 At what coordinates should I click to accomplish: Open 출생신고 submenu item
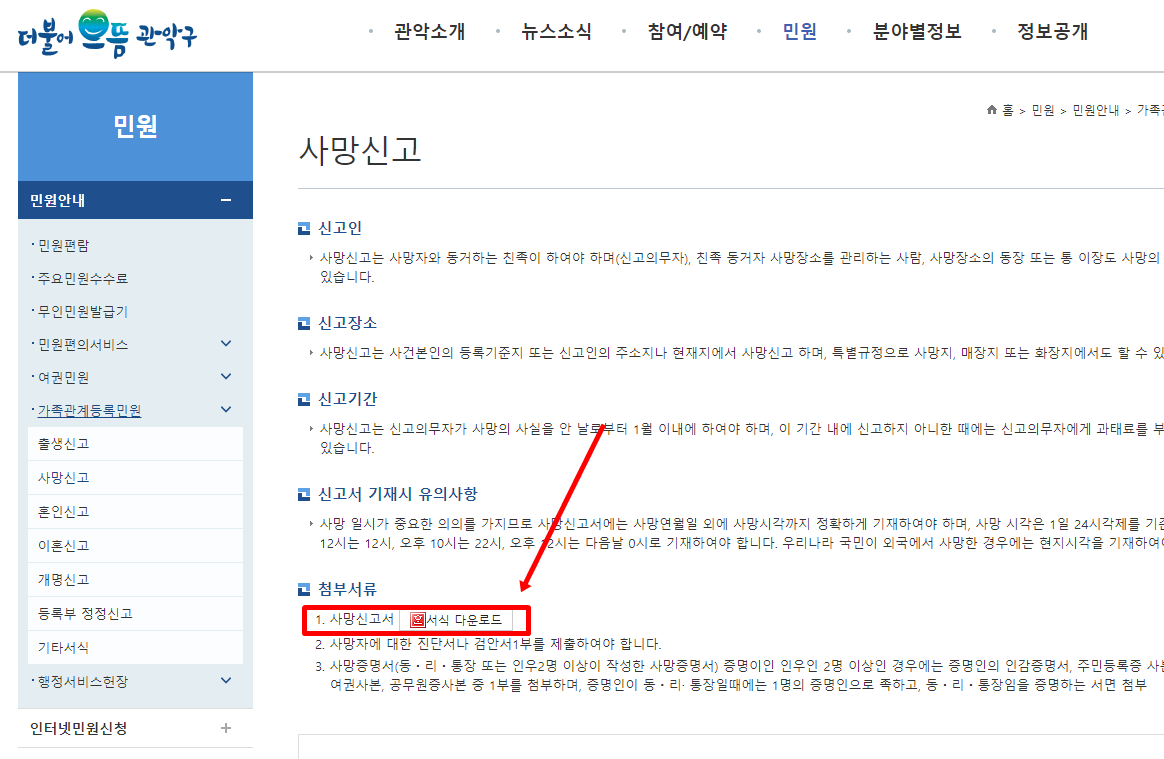(x=135, y=443)
